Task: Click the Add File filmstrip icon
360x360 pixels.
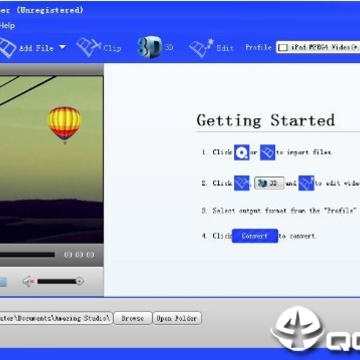Action: coord(7,48)
